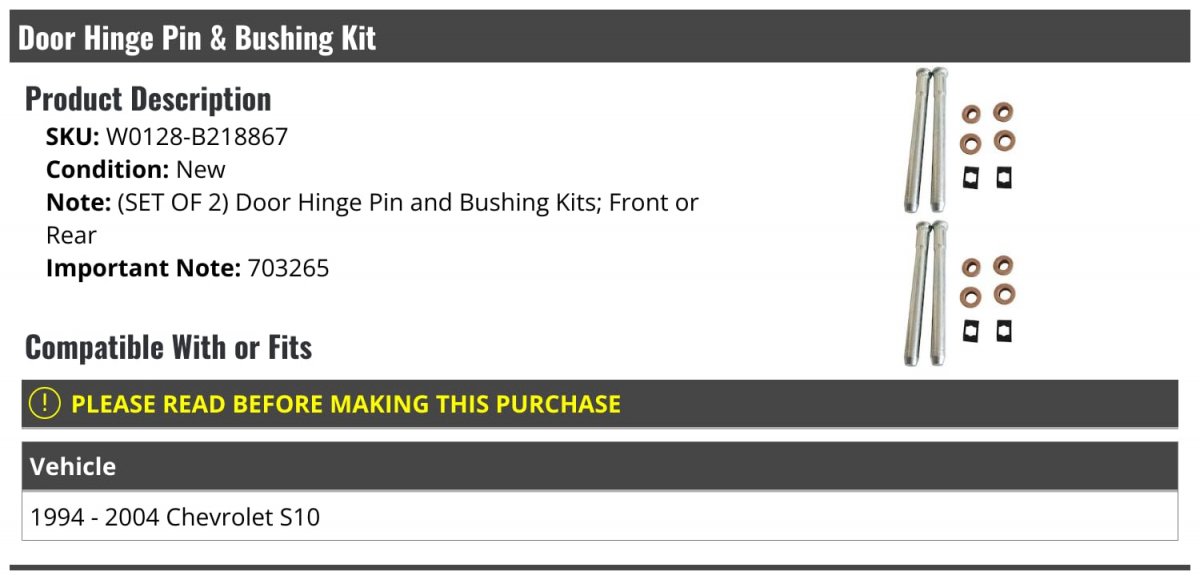Image resolution: width=1200 pixels, height=580 pixels.
Task: Click the right steel pin in lower kit
Action: [938, 294]
